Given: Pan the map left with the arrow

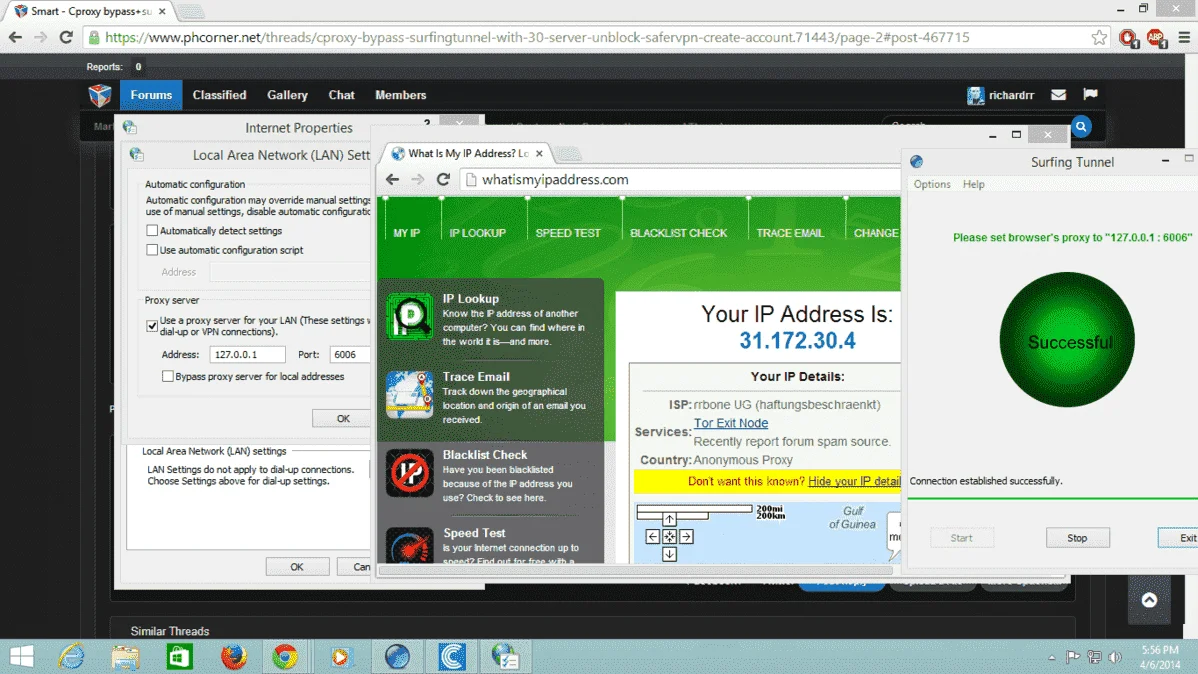Looking at the screenshot, I should click(652, 536).
